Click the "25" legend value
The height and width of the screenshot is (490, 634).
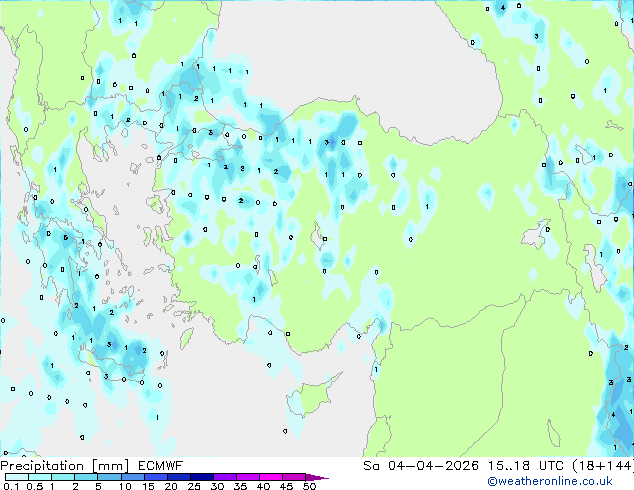(194, 486)
